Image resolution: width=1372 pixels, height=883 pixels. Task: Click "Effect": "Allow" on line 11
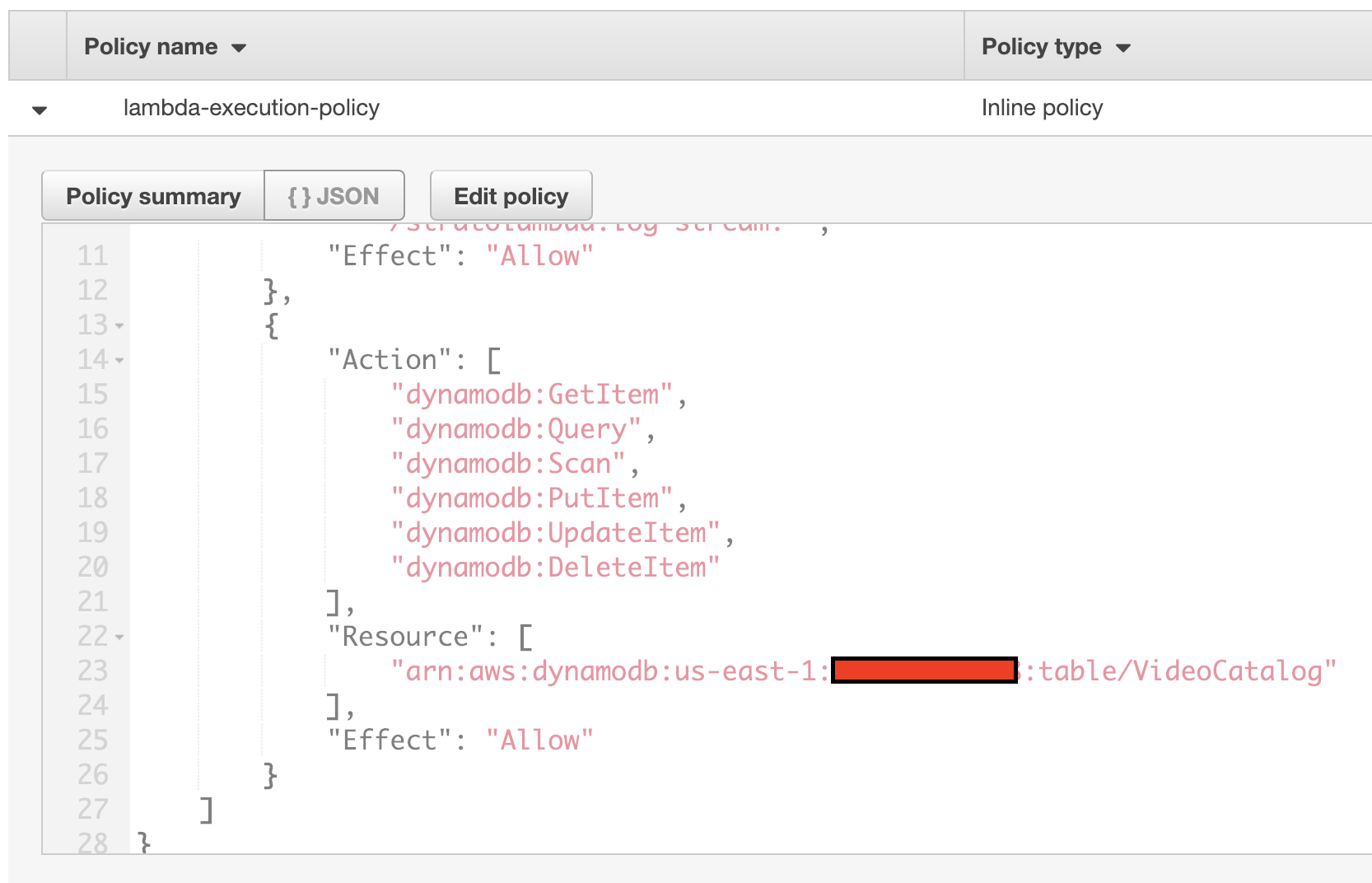460,256
